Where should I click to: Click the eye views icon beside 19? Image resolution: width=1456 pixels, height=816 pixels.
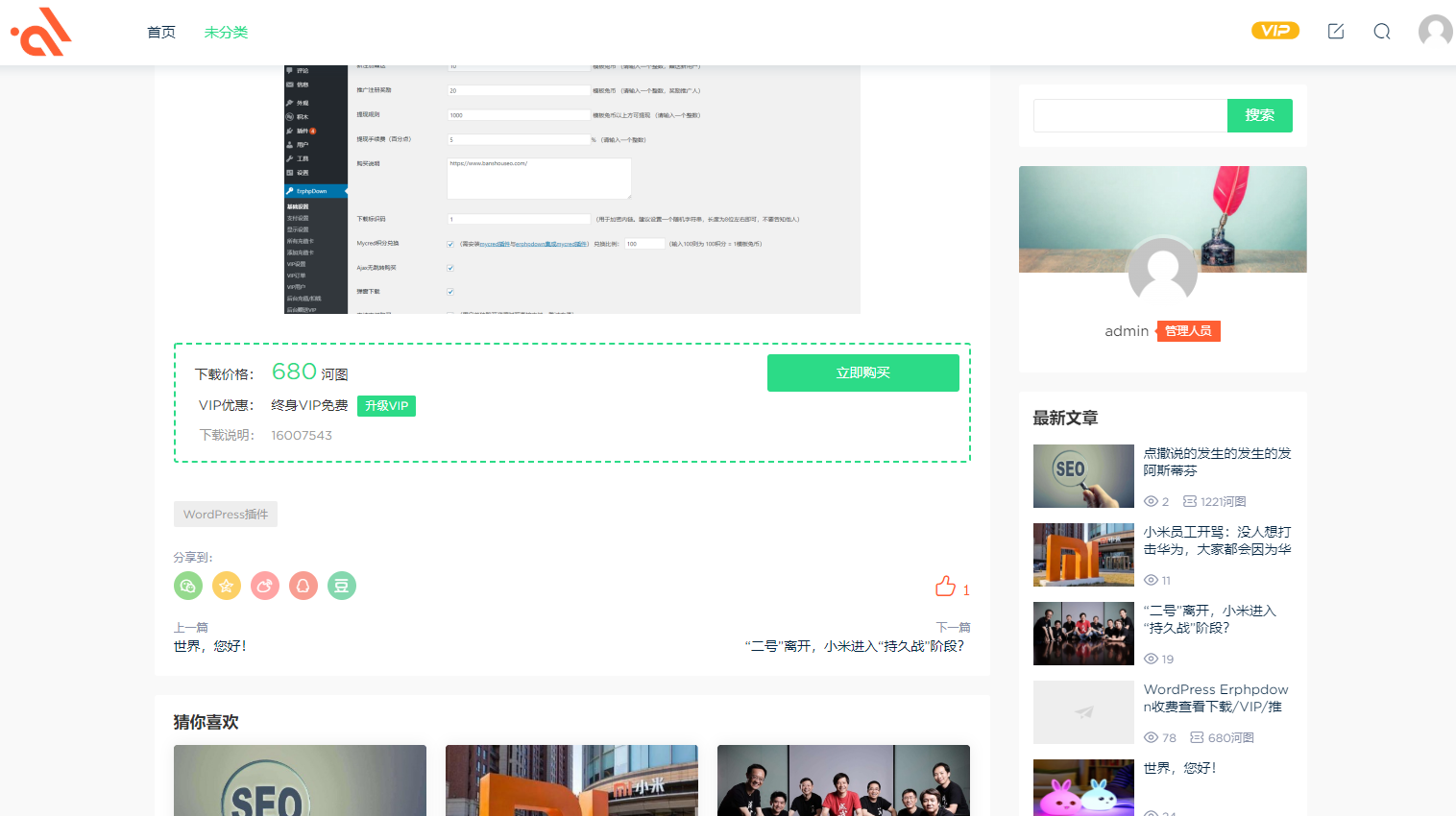coord(1151,659)
